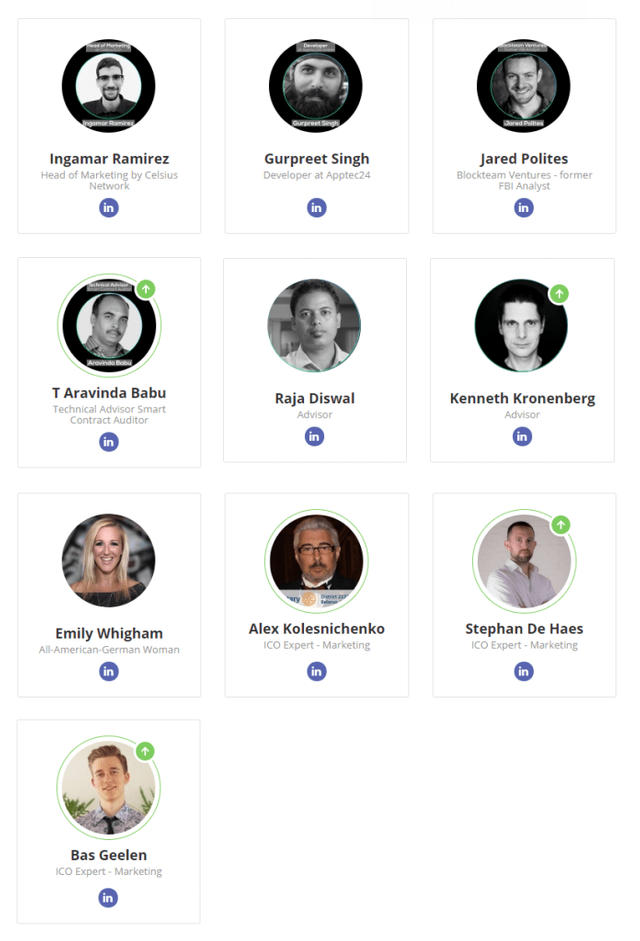The width and height of the screenshot is (640, 941).
Task: Click green arrow badge on T Aravinda Babu
Action: (146, 289)
